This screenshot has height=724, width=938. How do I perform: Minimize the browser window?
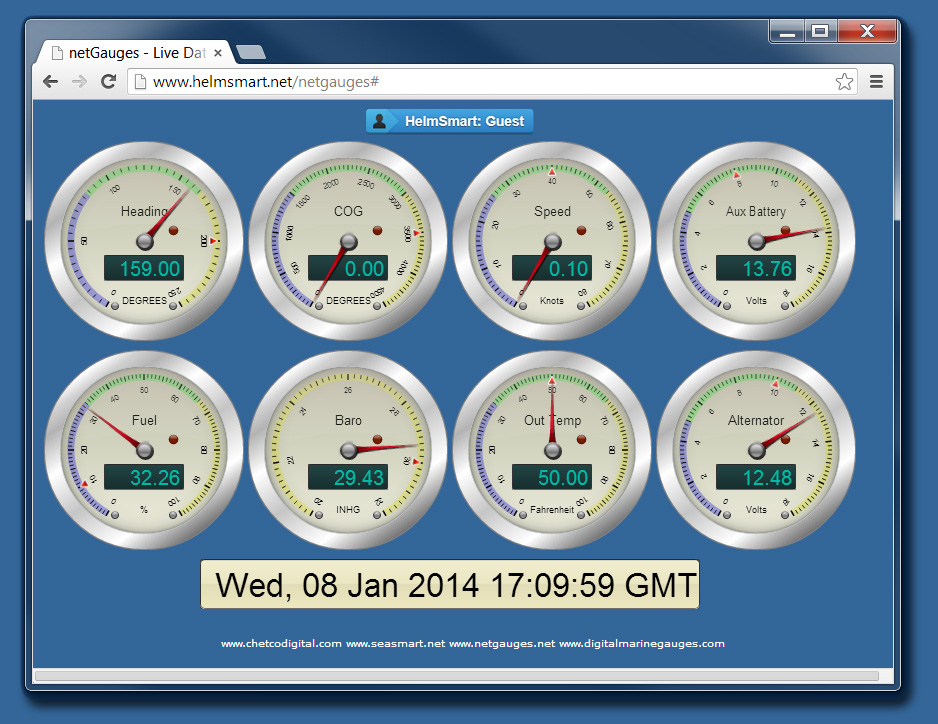click(x=787, y=31)
